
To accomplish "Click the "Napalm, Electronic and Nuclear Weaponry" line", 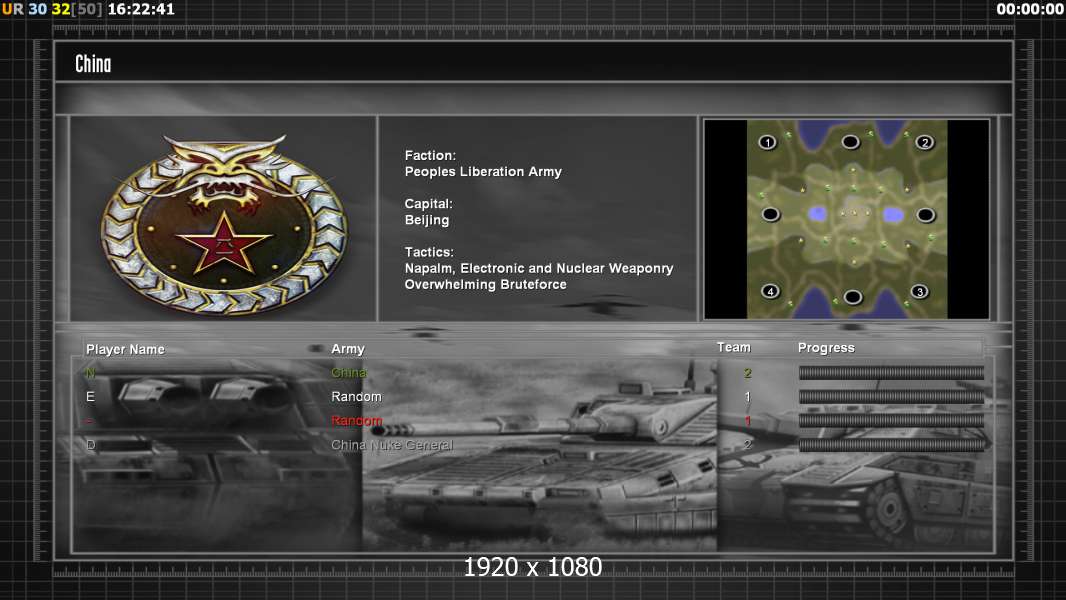I will point(539,268).
